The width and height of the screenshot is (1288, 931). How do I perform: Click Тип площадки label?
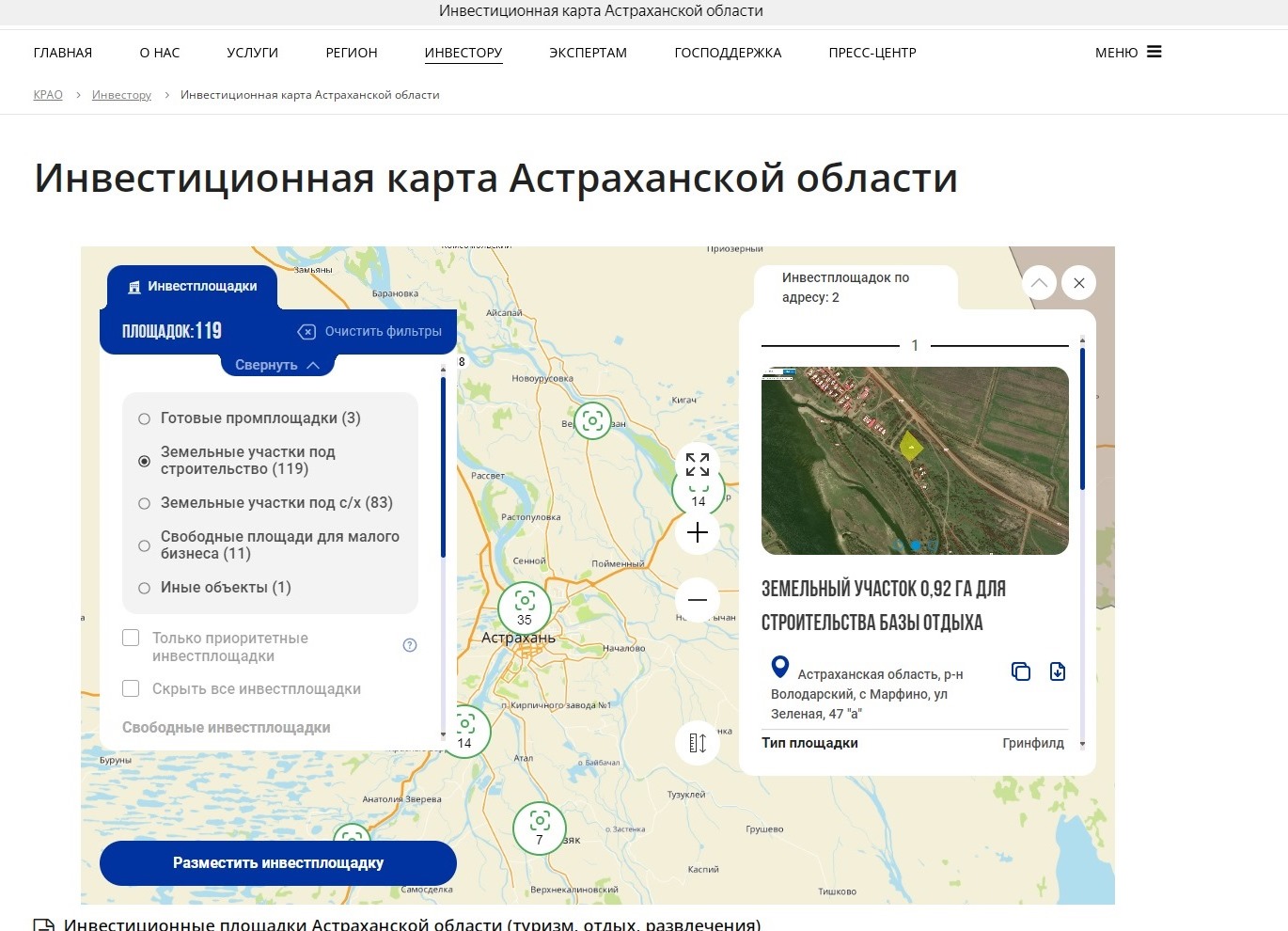809,743
